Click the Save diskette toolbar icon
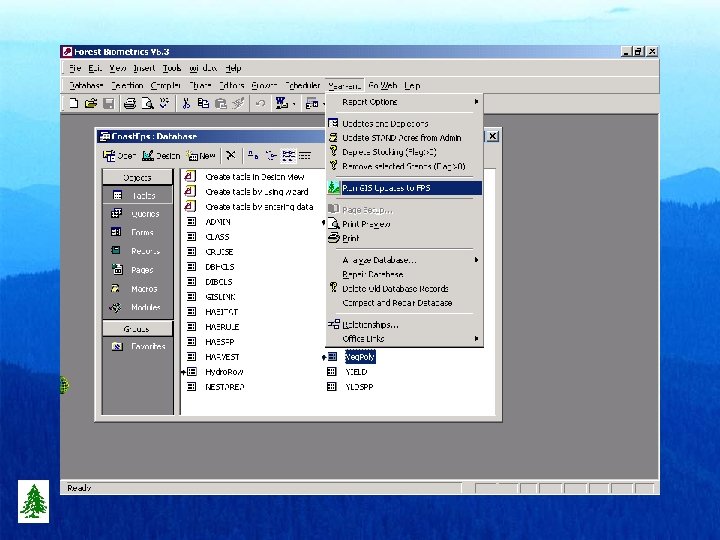 108,103
